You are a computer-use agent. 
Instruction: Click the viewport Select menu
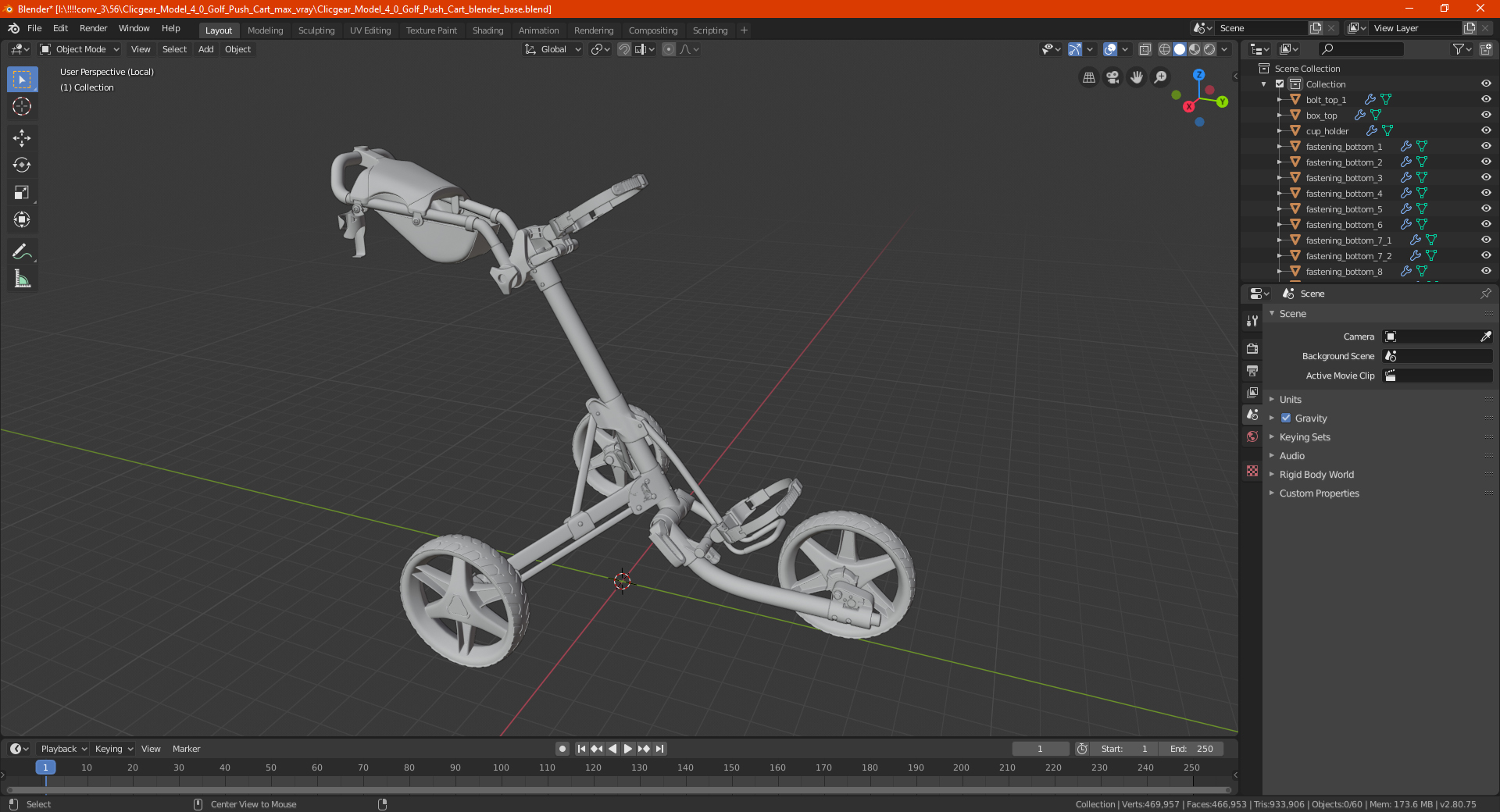(x=174, y=49)
